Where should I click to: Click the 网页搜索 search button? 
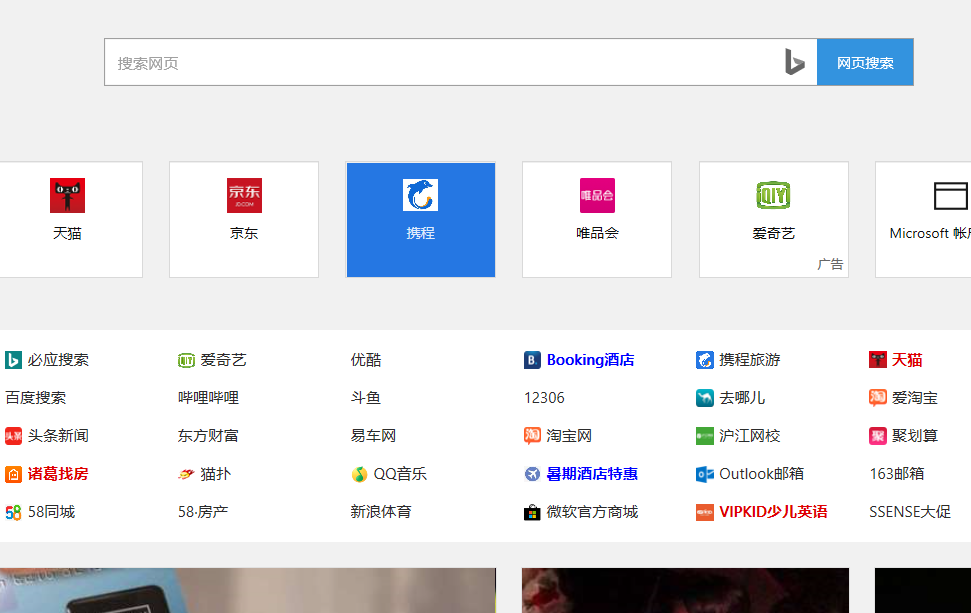pos(865,62)
